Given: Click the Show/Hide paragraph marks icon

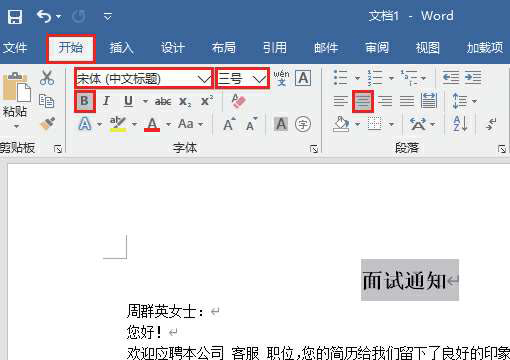Looking at the screenshot, I should 492,124.
